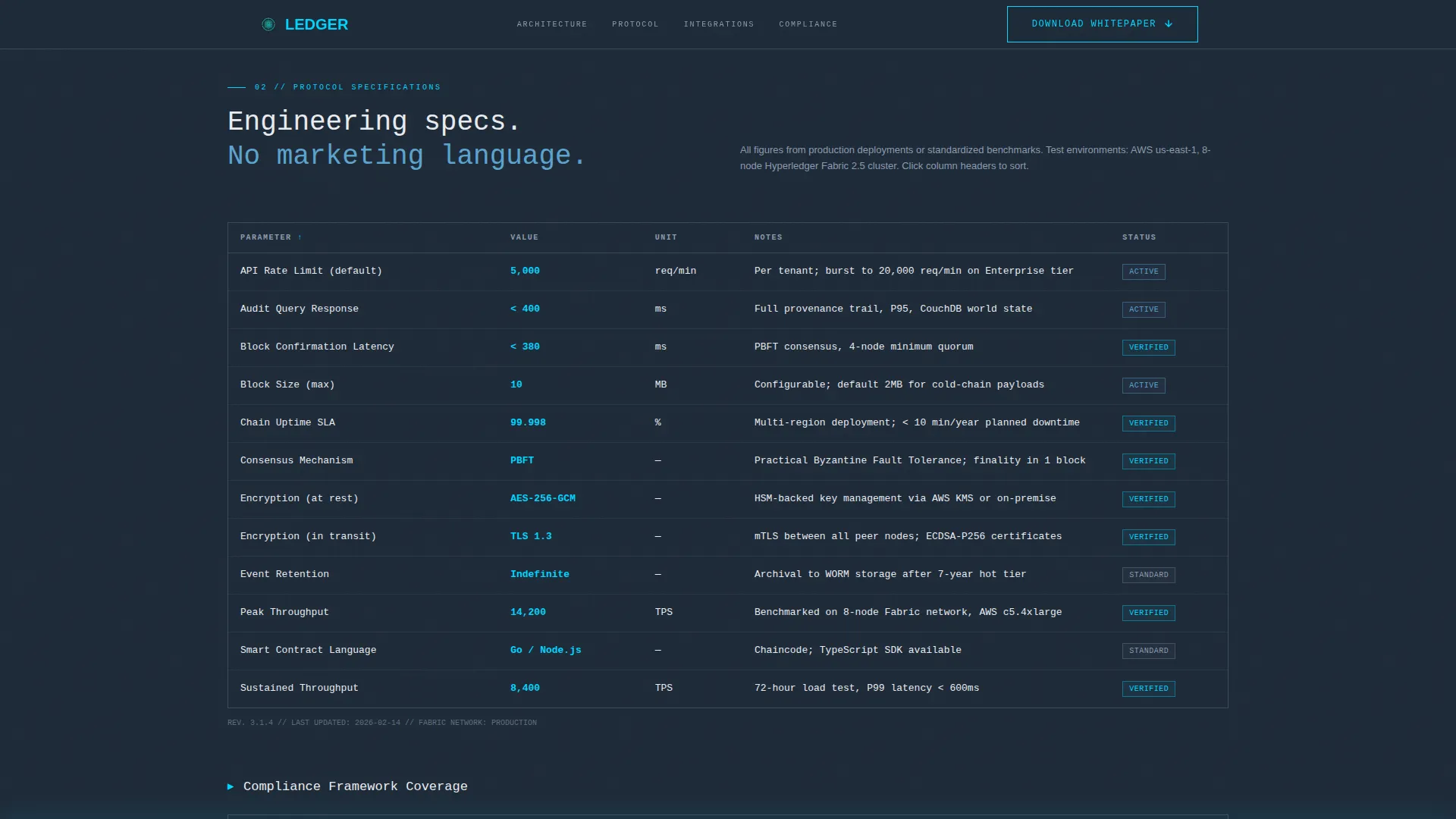The image size is (1456, 819).
Task: Click the AES-256-GCM value
Action: (x=543, y=498)
